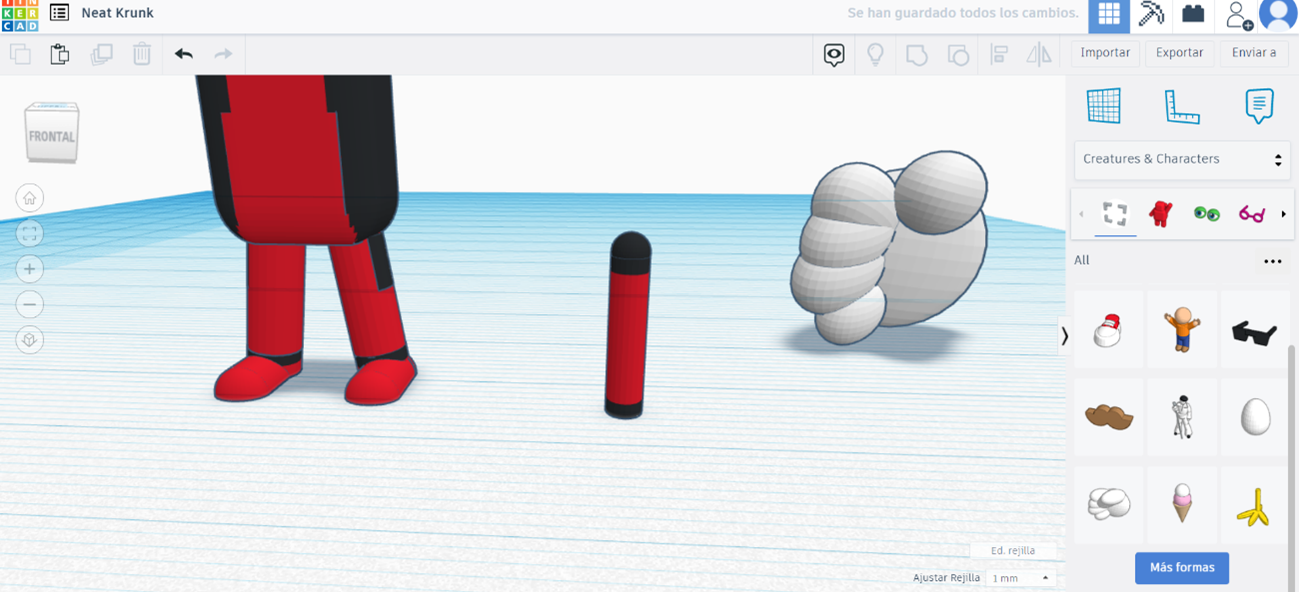Open the Creatures & Characters category dropdown
Screen dimensions: 1299x592
(x=1182, y=159)
